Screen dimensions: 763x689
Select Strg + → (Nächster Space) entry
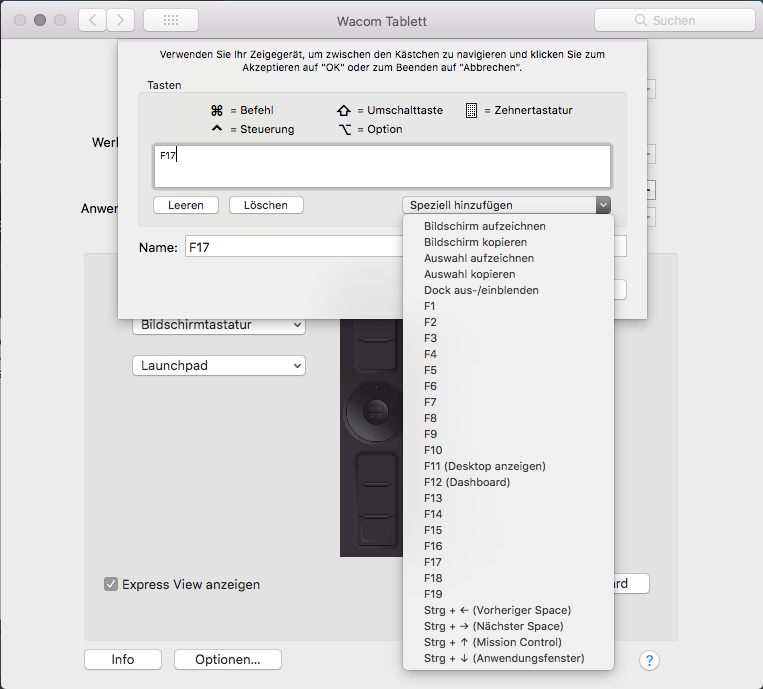(509, 627)
